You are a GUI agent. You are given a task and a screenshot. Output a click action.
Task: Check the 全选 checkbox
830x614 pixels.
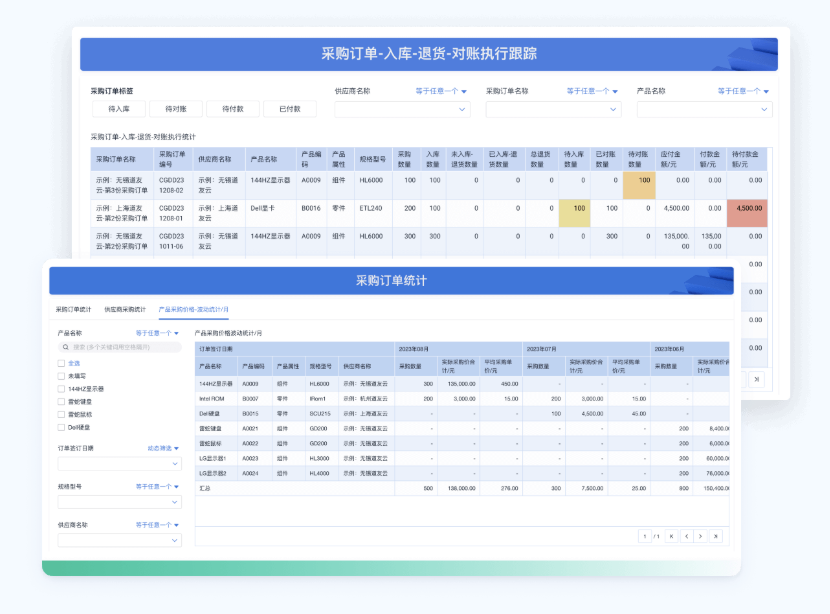(62, 363)
